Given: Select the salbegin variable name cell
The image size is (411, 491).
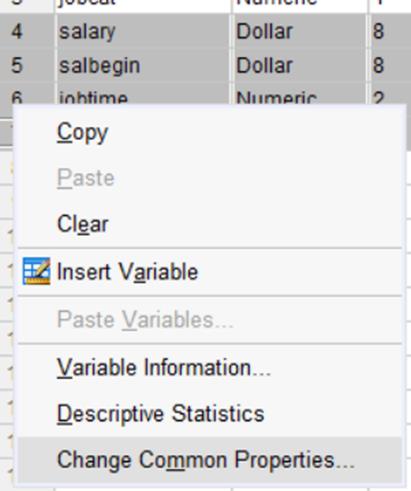Looking at the screenshot, I should click(x=143, y=65).
